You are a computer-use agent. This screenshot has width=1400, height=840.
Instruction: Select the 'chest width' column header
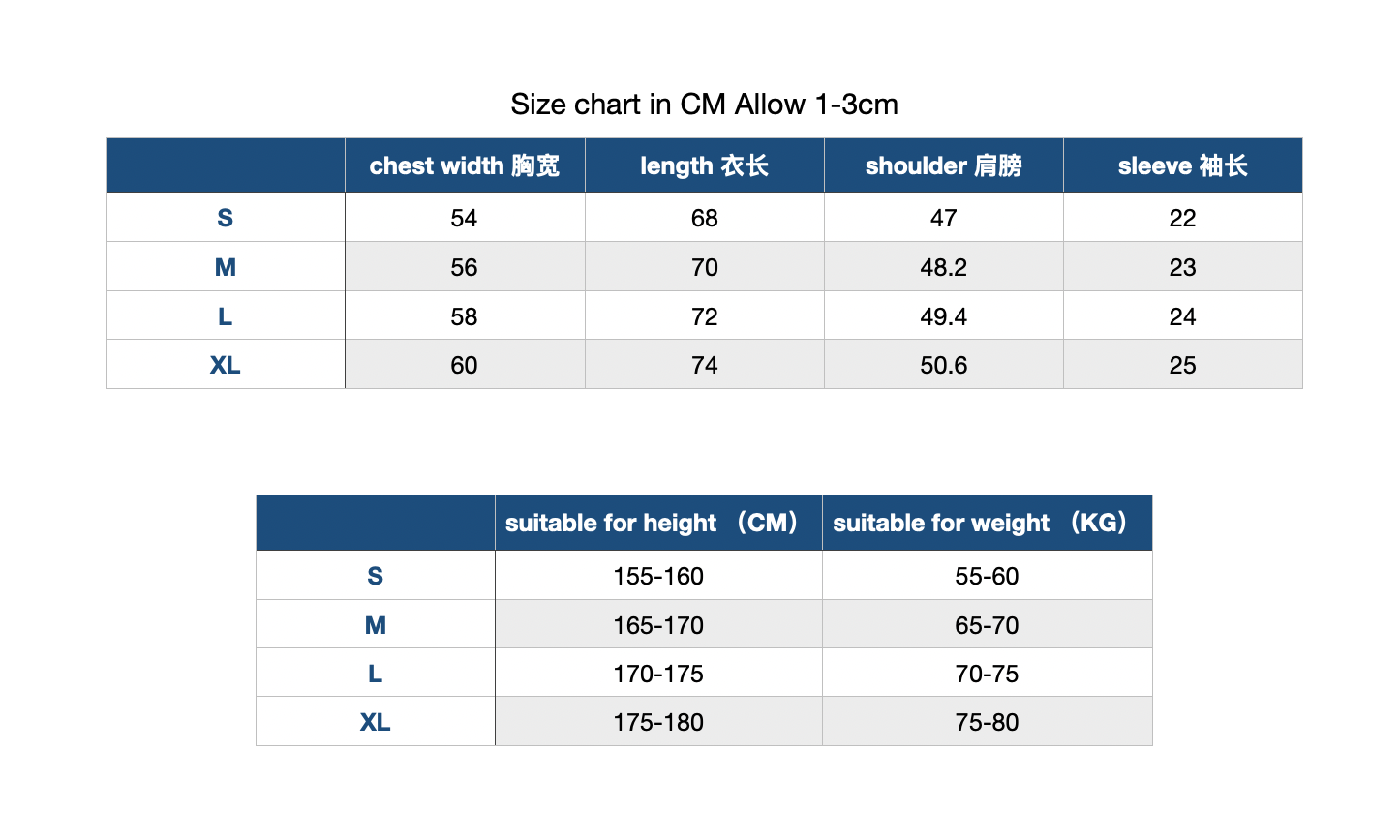[x=465, y=165]
